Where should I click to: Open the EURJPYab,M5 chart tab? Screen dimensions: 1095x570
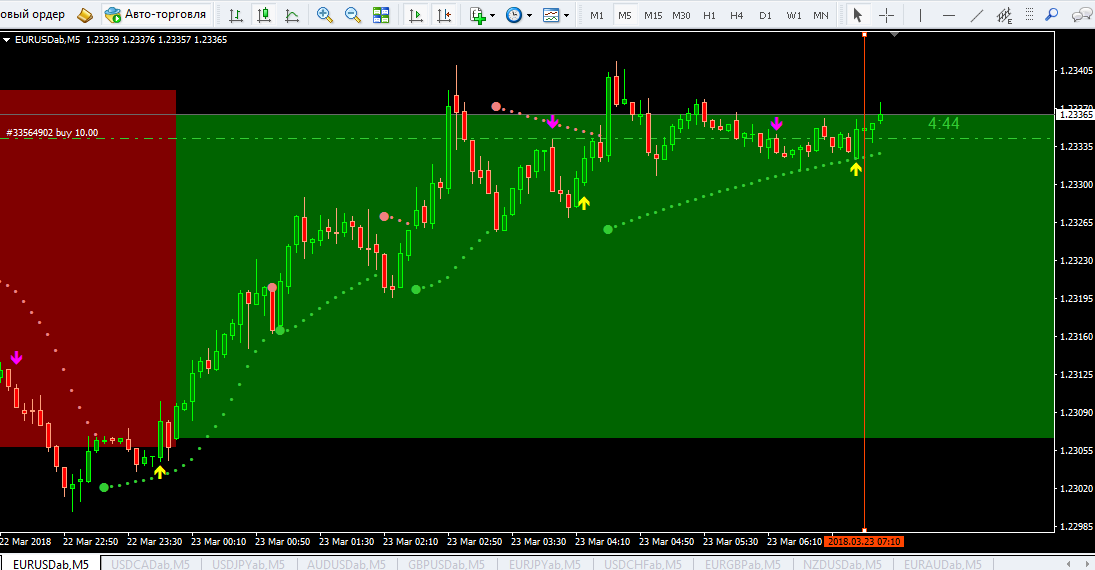pos(545,564)
